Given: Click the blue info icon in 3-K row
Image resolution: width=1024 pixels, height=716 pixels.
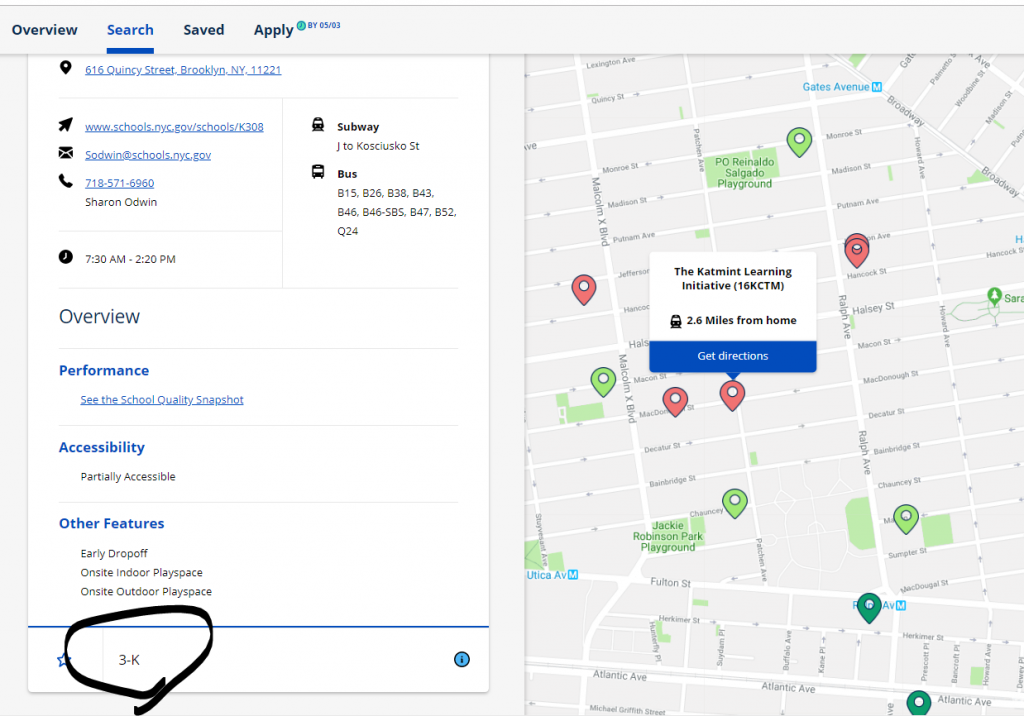Looking at the screenshot, I should (462, 660).
